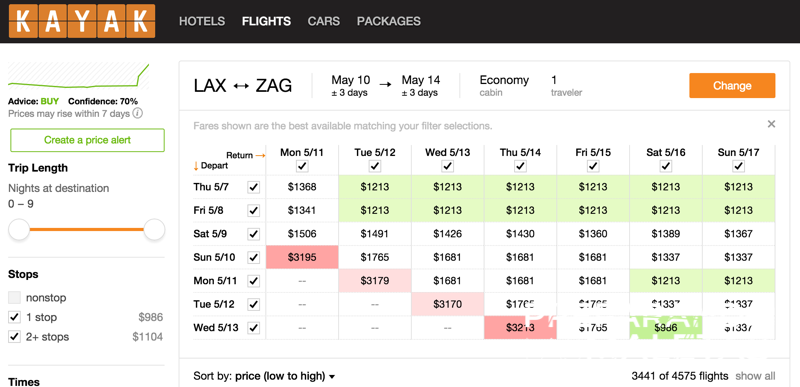
Task: Click Create a price alert
Action: [87, 140]
